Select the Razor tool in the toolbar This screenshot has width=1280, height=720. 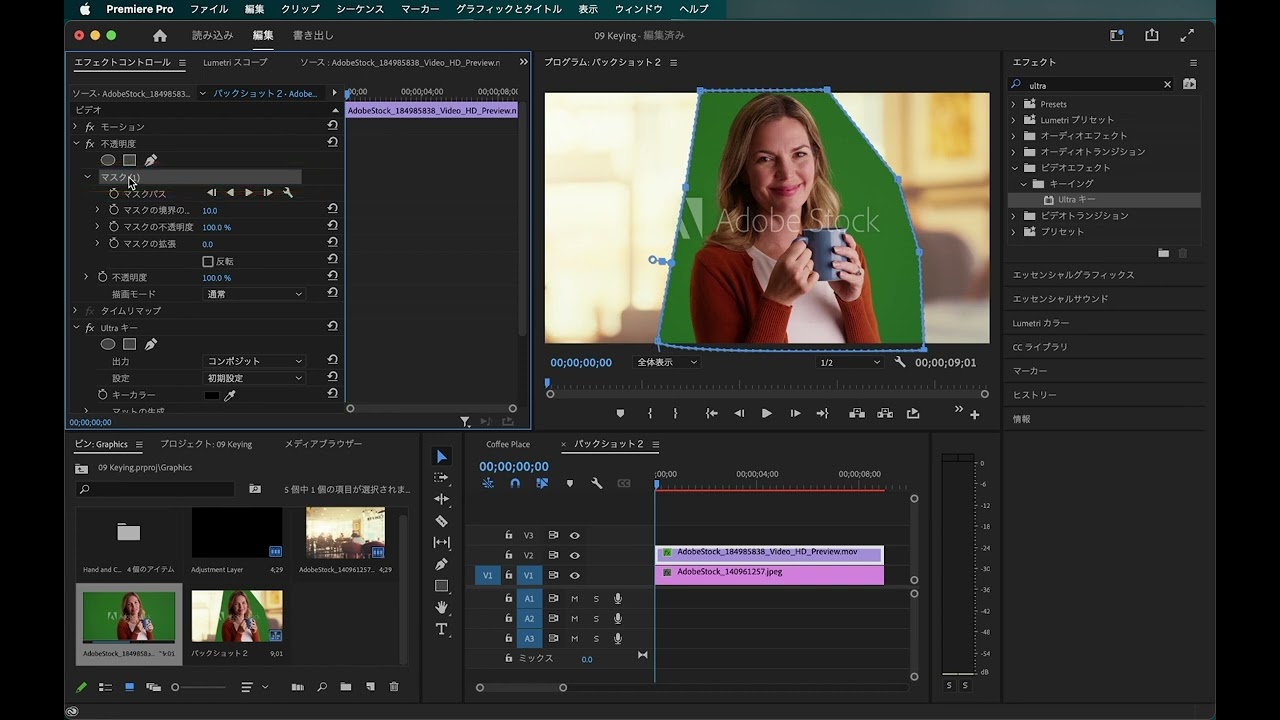(441, 521)
